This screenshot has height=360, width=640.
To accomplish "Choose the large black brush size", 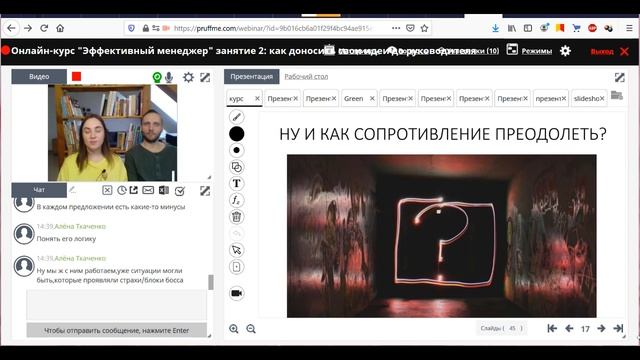I will (x=236, y=133).
